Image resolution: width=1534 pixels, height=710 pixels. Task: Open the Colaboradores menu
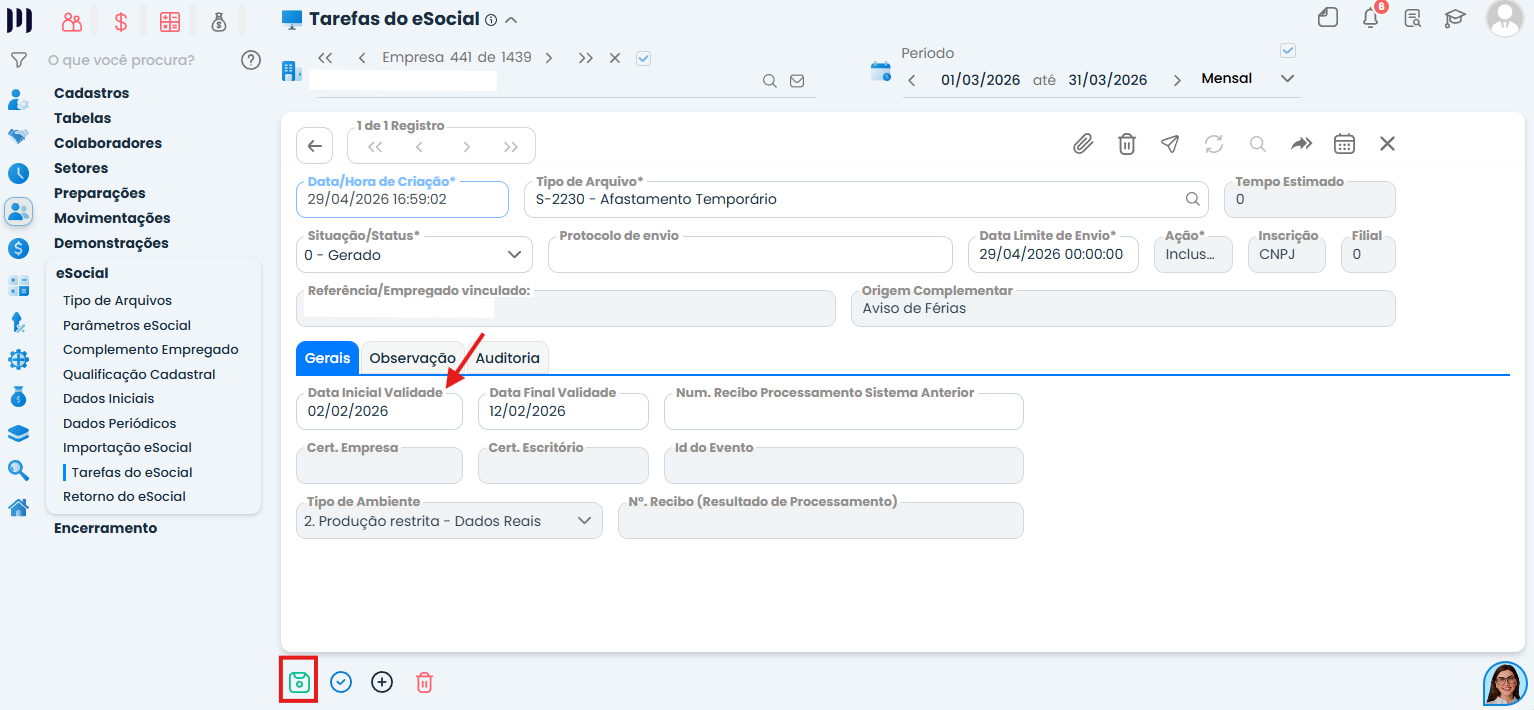[x=108, y=143]
